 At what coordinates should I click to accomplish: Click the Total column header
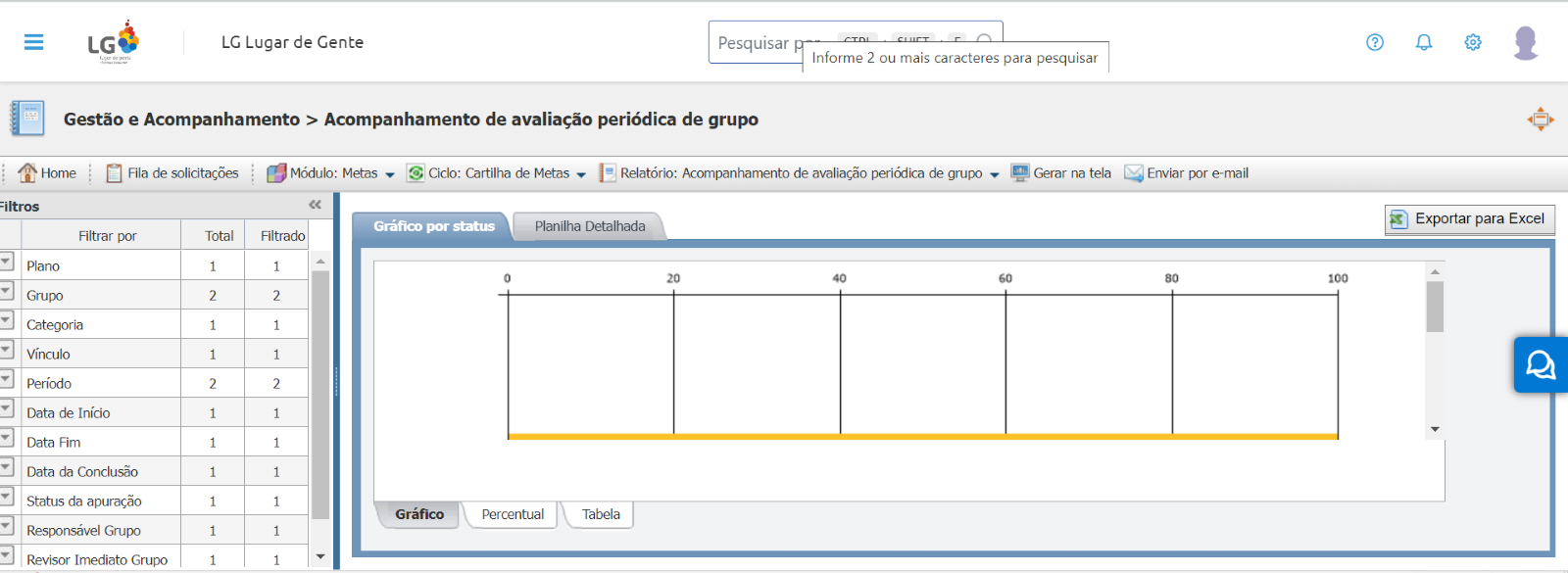click(x=213, y=236)
